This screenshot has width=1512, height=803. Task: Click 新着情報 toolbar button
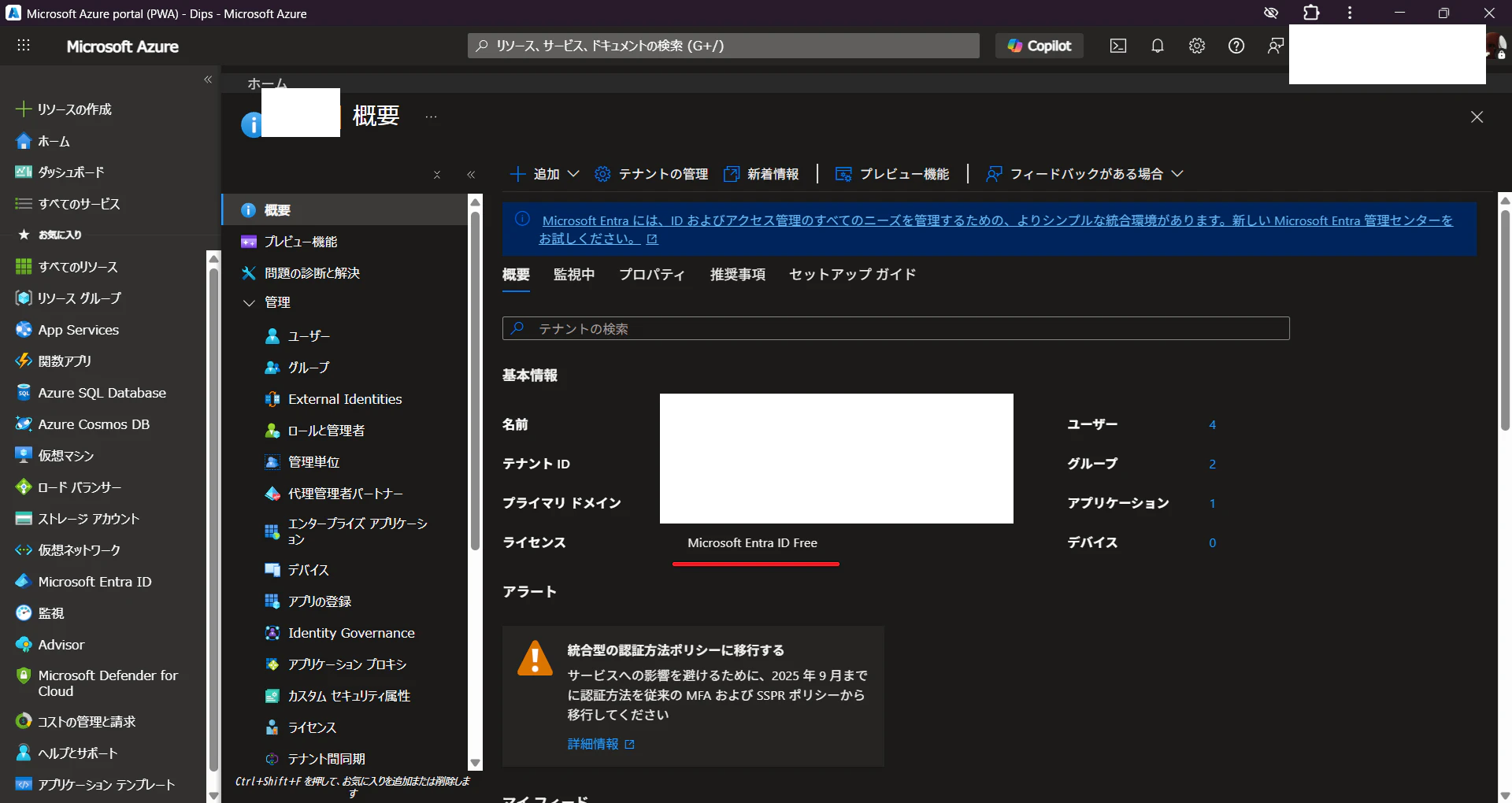click(762, 174)
